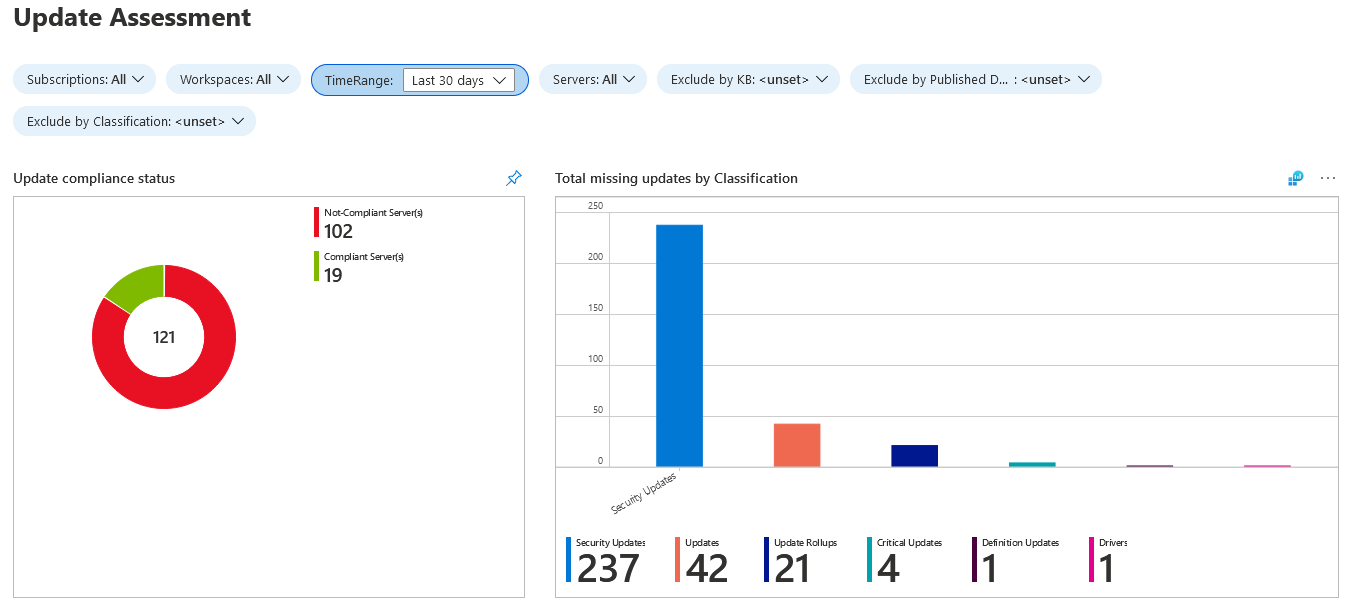The width and height of the screenshot is (1357, 610).
Task: Click the 200 y-axis value
Action: [595, 257]
